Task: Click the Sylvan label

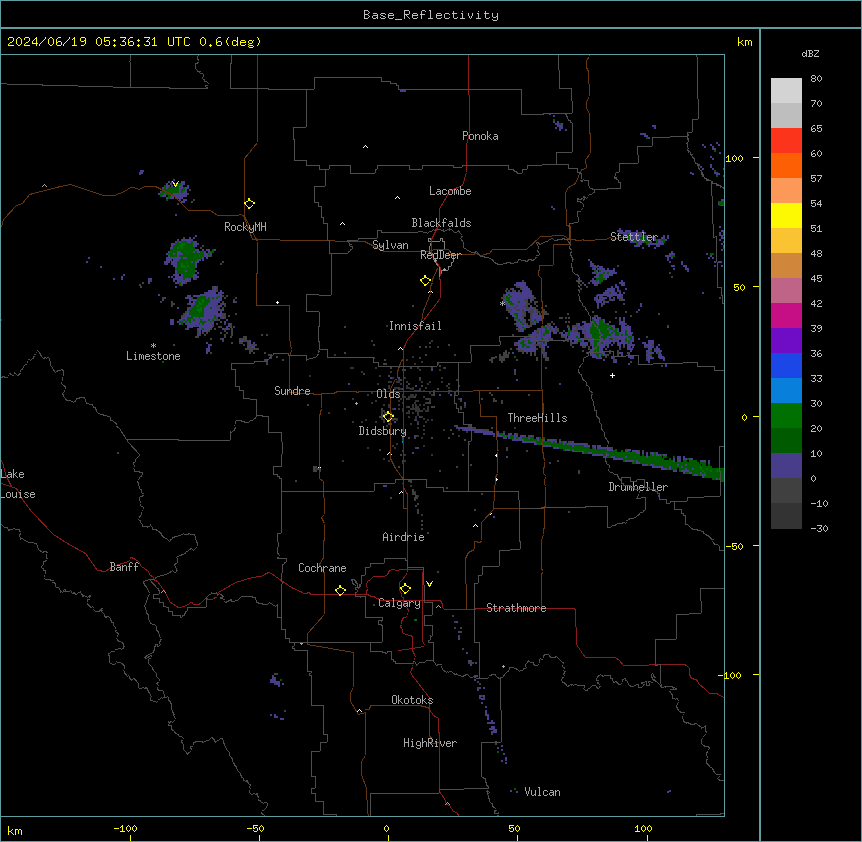Action: (390, 245)
